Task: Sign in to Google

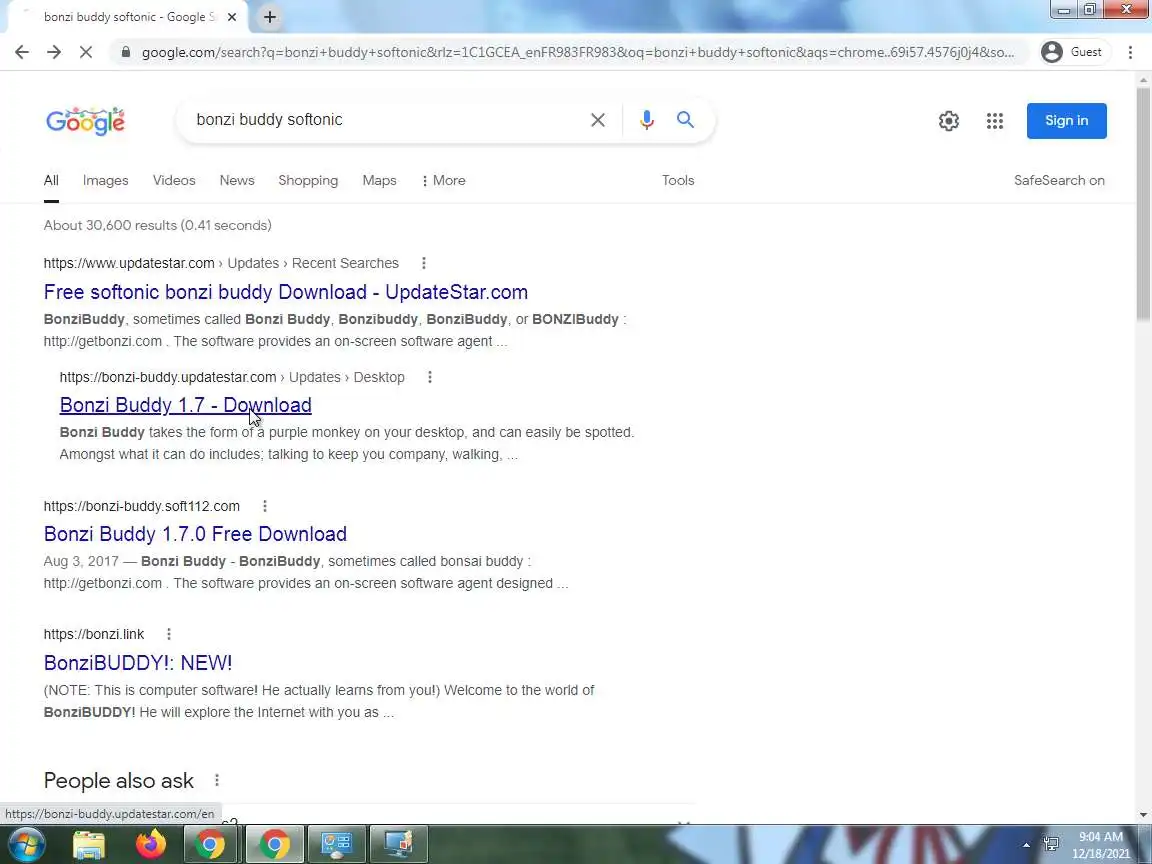Action: tap(1066, 120)
